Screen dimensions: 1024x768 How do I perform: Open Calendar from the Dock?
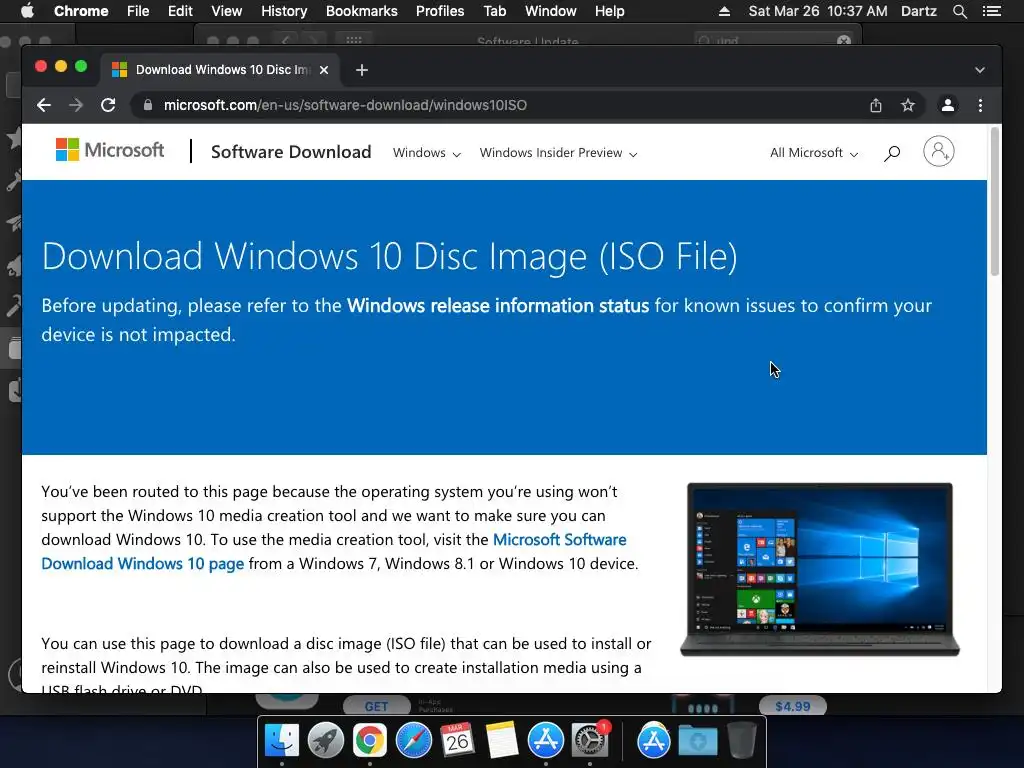(x=457, y=740)
